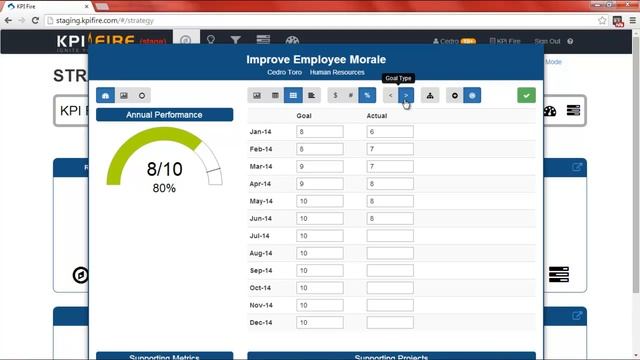Open the chart image view in the left button group
This screenshot has width=640, height=360.
coord(124,96)
